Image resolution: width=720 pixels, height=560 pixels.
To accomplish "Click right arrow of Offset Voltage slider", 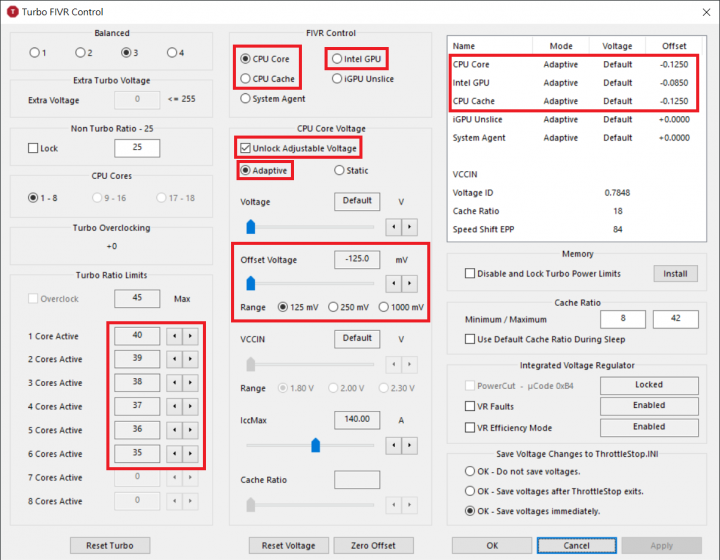I will click(x=410, y=283).
